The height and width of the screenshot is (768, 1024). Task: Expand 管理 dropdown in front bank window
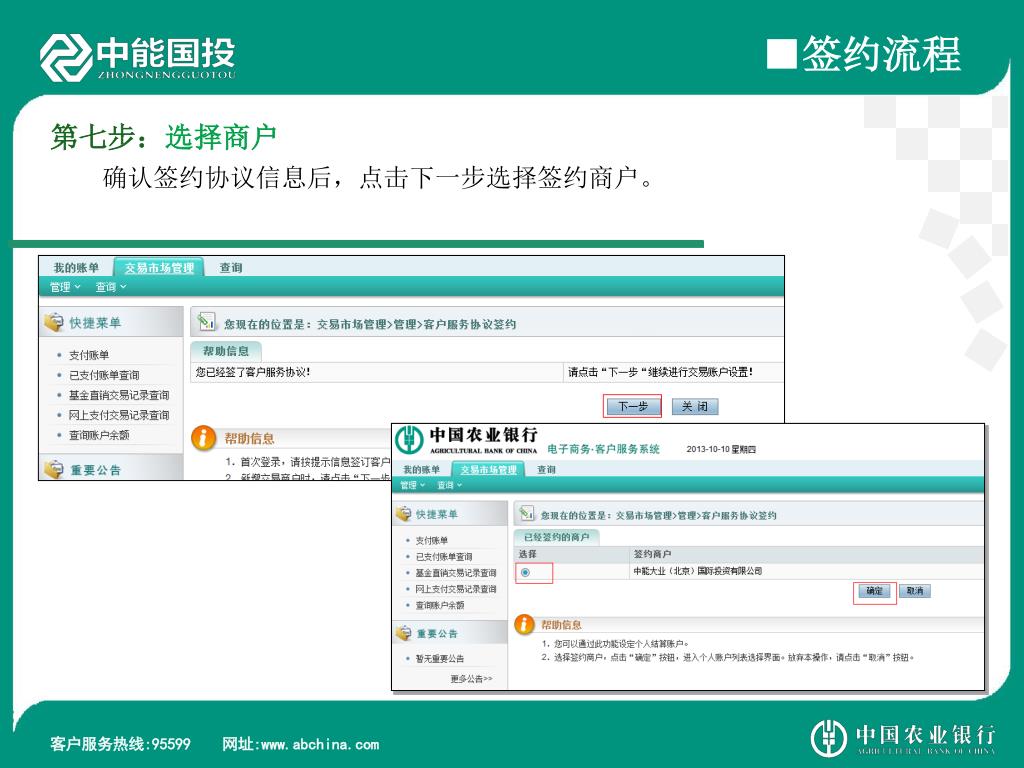(412, 485)
